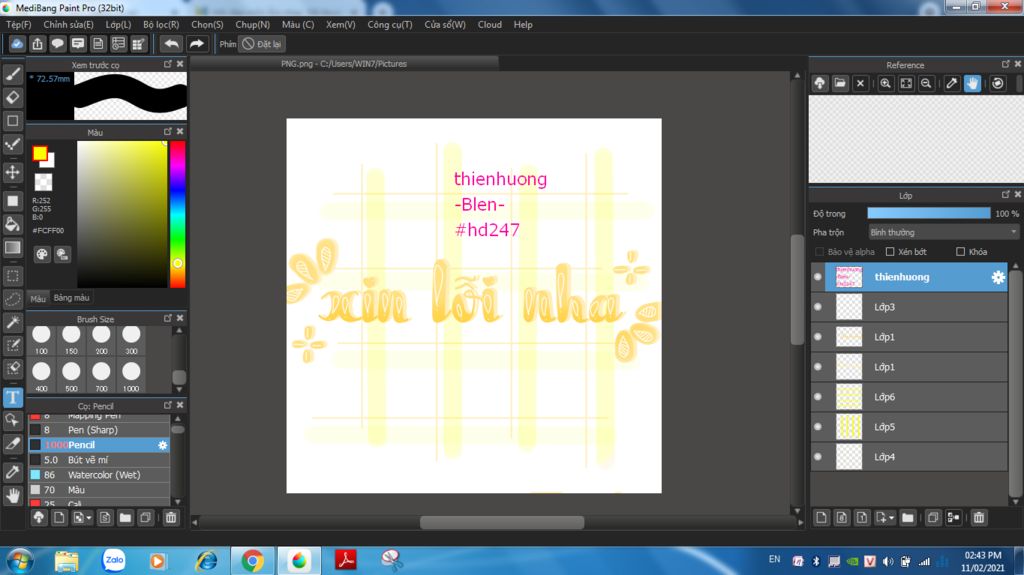1024x575 pixels.
Task: Delete brush with trash icon in brush panel
Action: pyautogui.click(x=170, y=518)
